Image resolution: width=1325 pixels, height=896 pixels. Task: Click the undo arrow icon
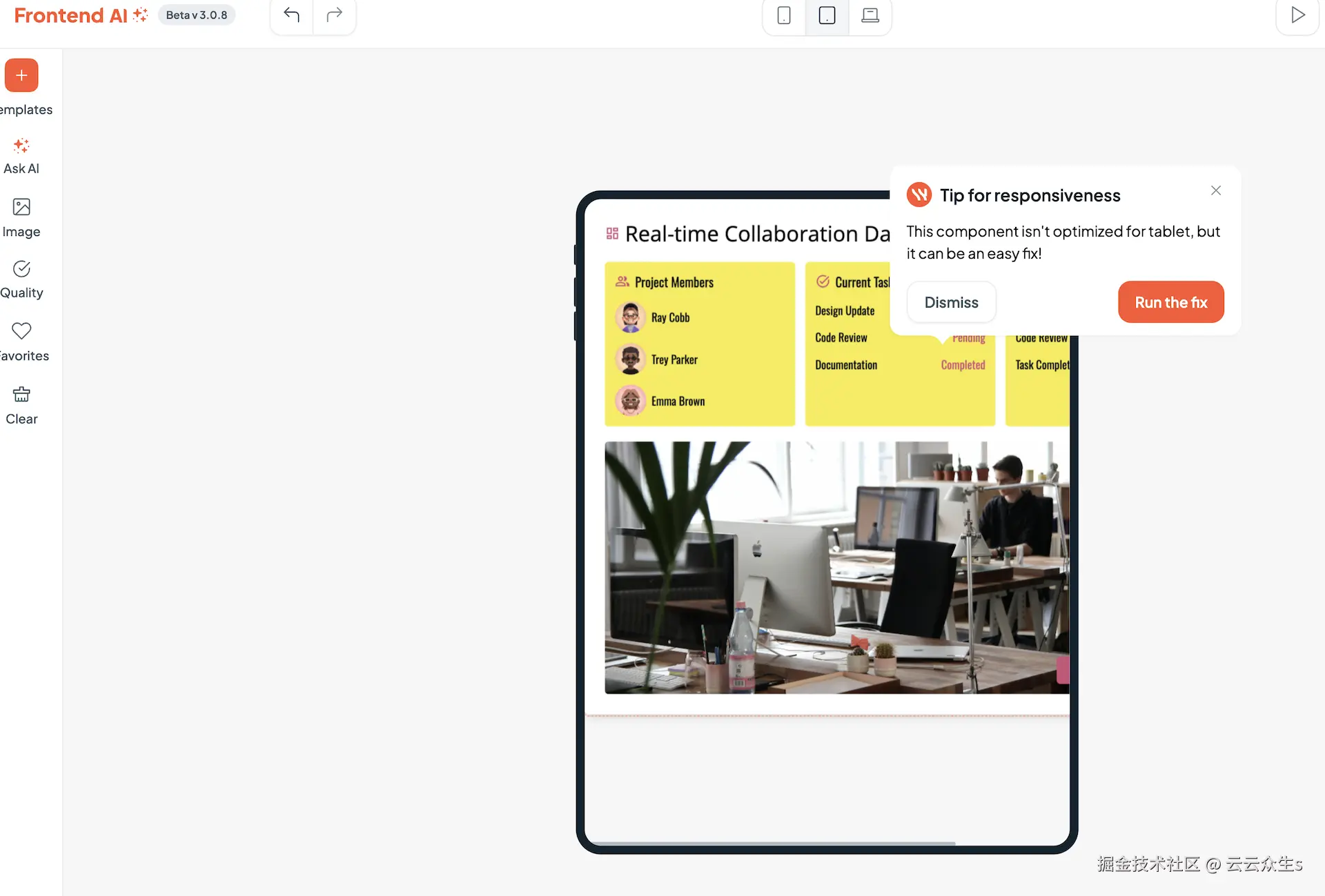291,14
